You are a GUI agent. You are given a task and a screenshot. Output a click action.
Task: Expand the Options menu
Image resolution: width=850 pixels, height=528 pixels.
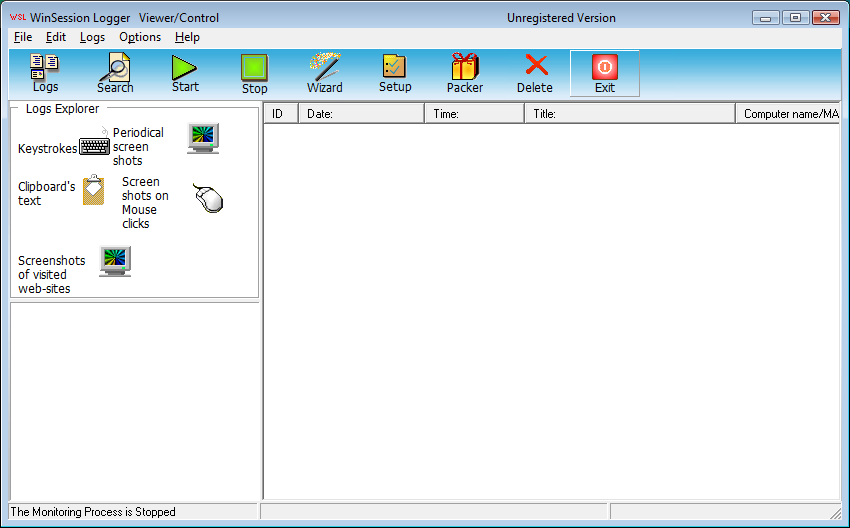[x=140, y=37]
